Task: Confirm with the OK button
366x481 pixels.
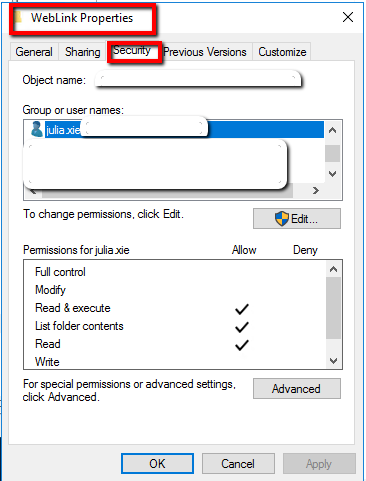Action: pos(157,463)
